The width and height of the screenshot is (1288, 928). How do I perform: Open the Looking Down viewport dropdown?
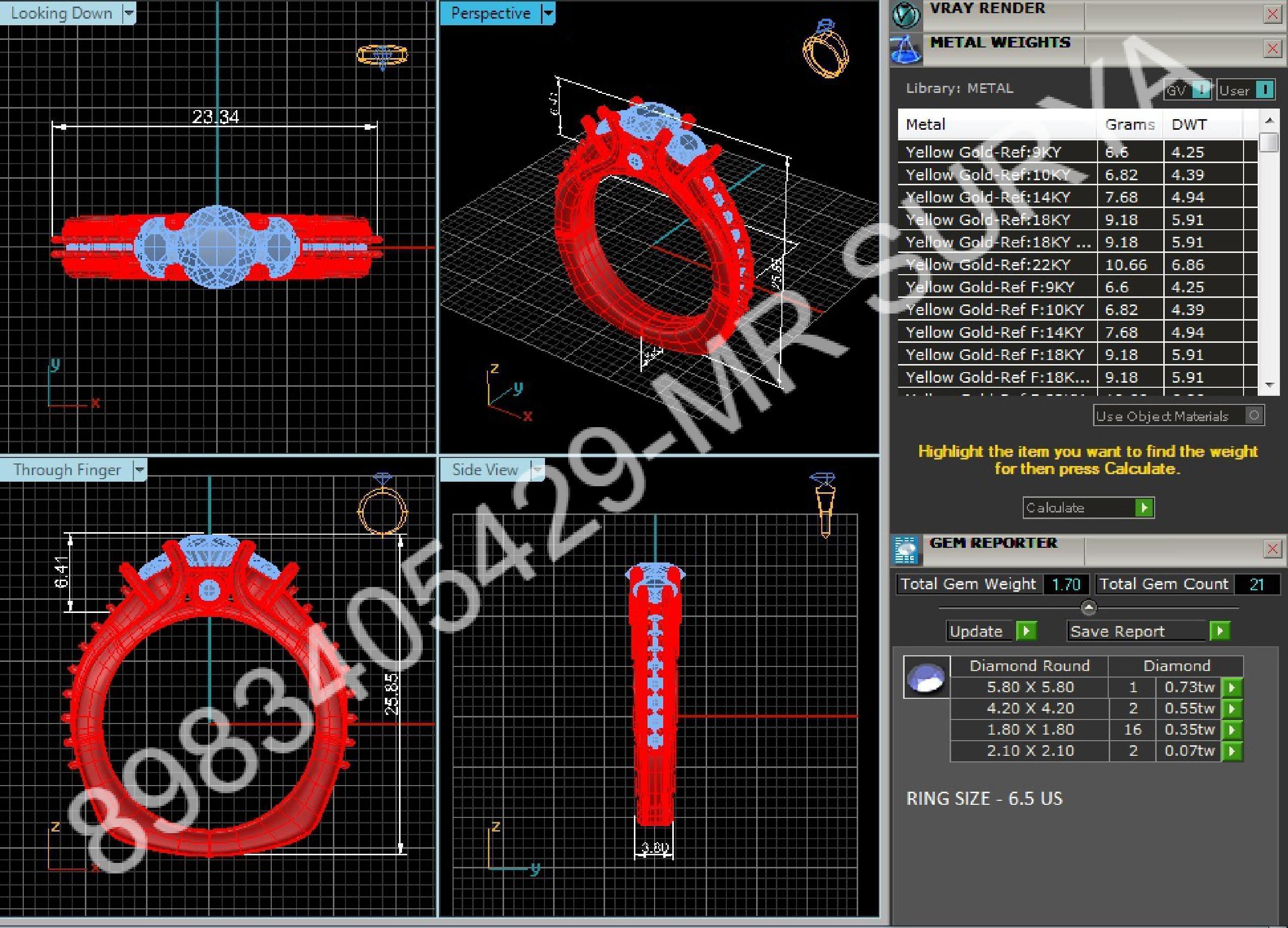click(x=129, y=13)
